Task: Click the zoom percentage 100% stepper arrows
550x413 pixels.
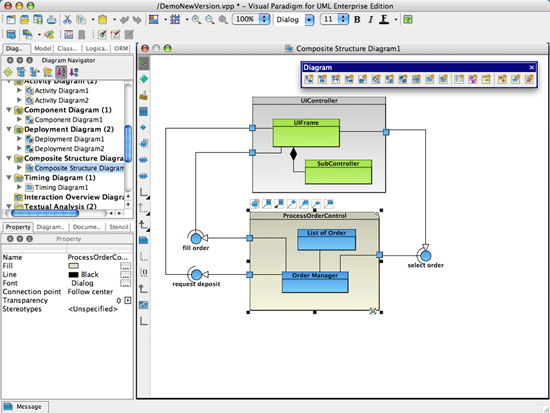Action: pyautogui.click(x=264, y=19)
